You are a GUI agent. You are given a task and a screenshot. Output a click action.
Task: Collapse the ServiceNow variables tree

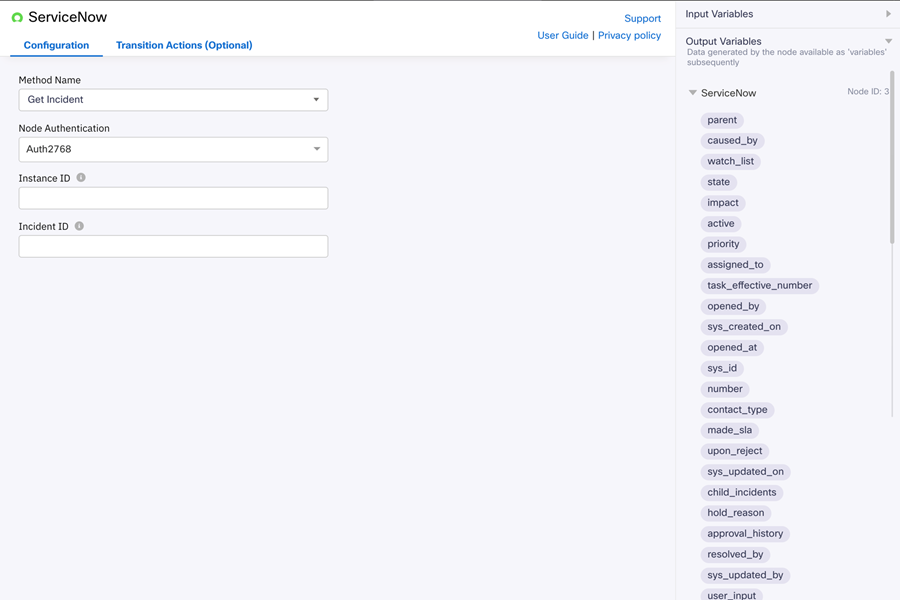click(693, 92)
